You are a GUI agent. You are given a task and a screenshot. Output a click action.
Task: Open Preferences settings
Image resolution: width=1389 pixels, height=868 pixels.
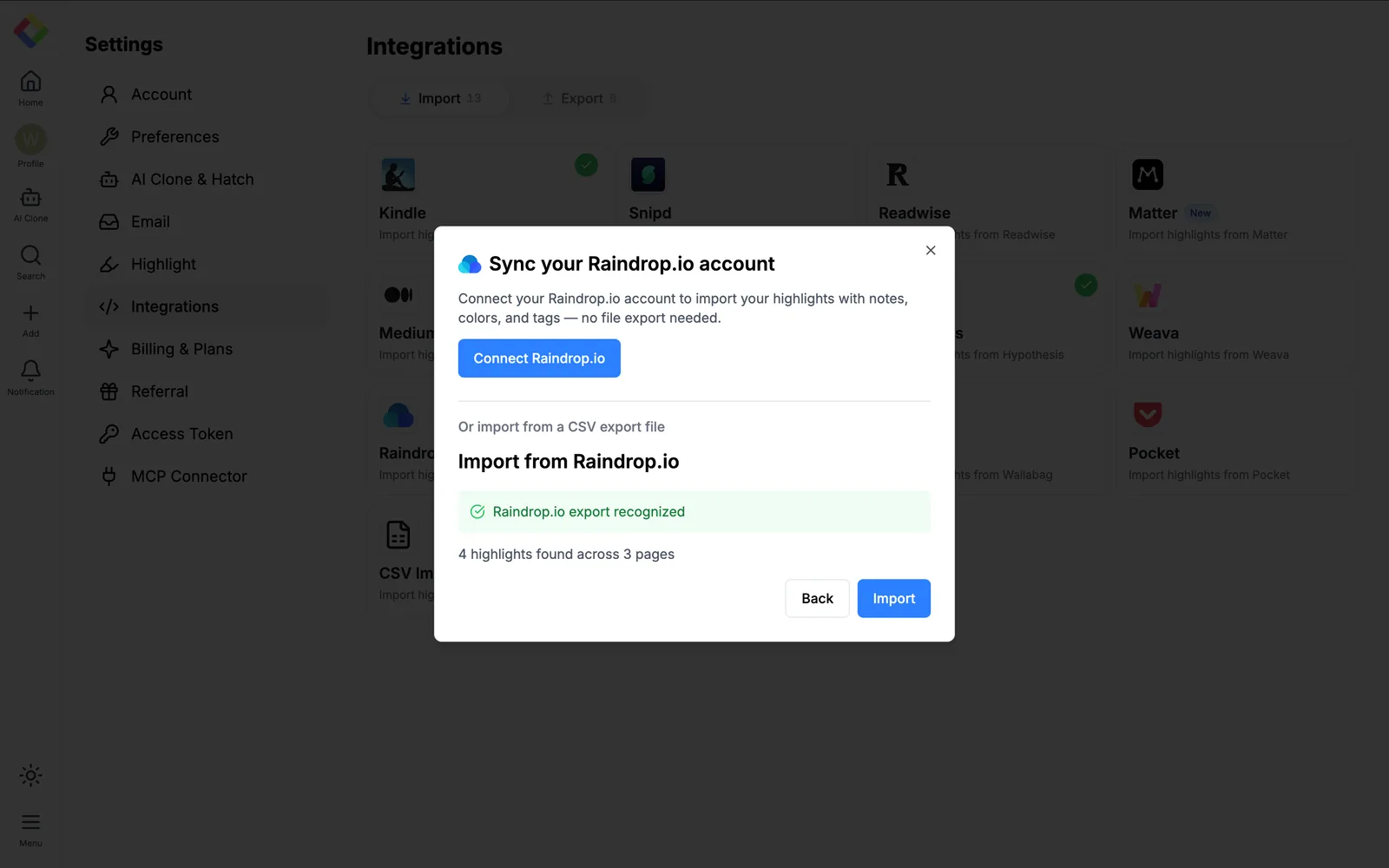pos(207,137)
